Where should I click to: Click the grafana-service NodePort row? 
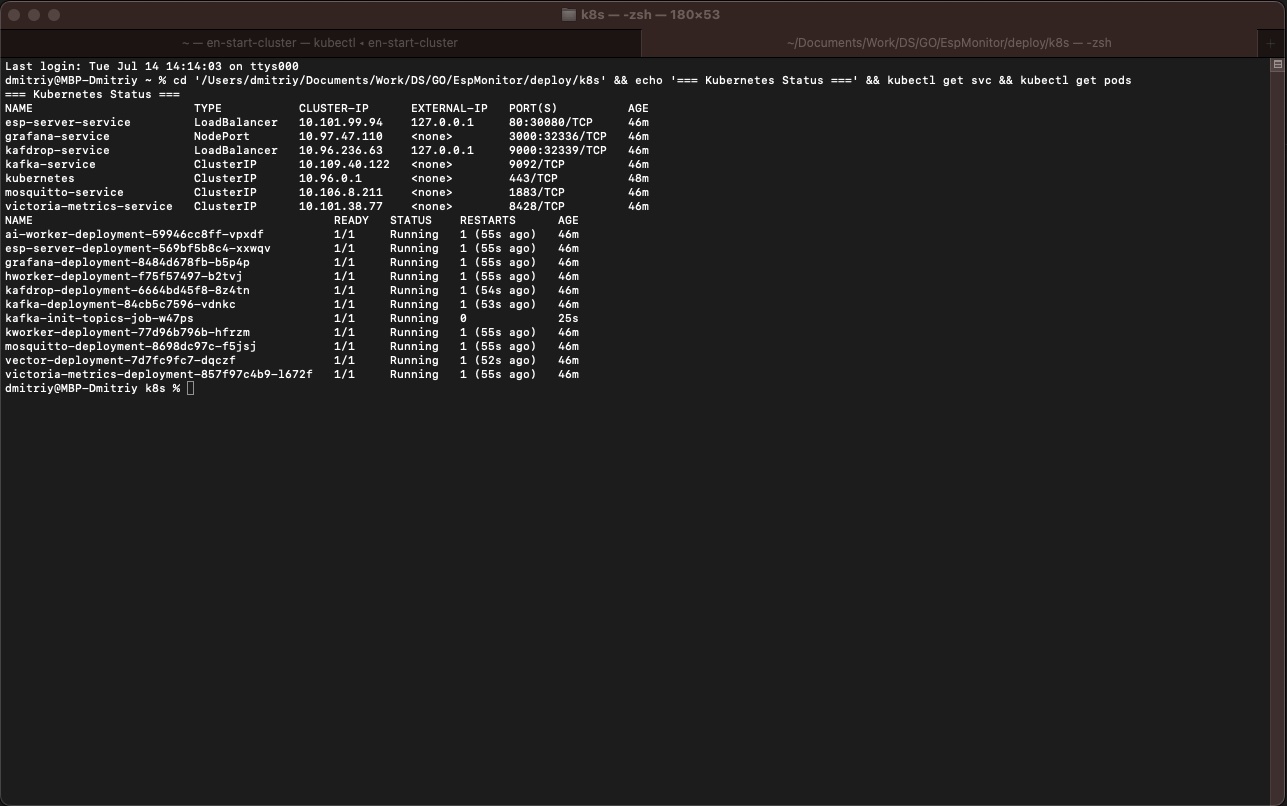(x=327, y=136)
